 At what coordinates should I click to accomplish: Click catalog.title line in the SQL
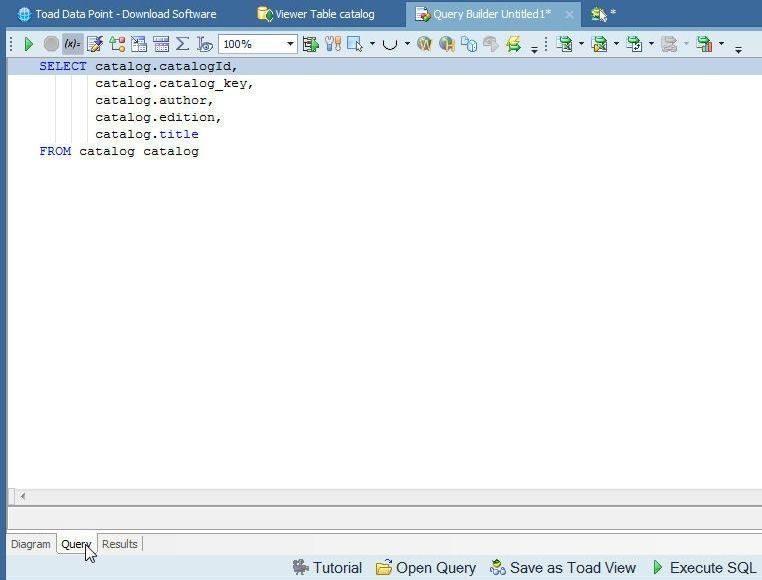[x=147, y=134]
